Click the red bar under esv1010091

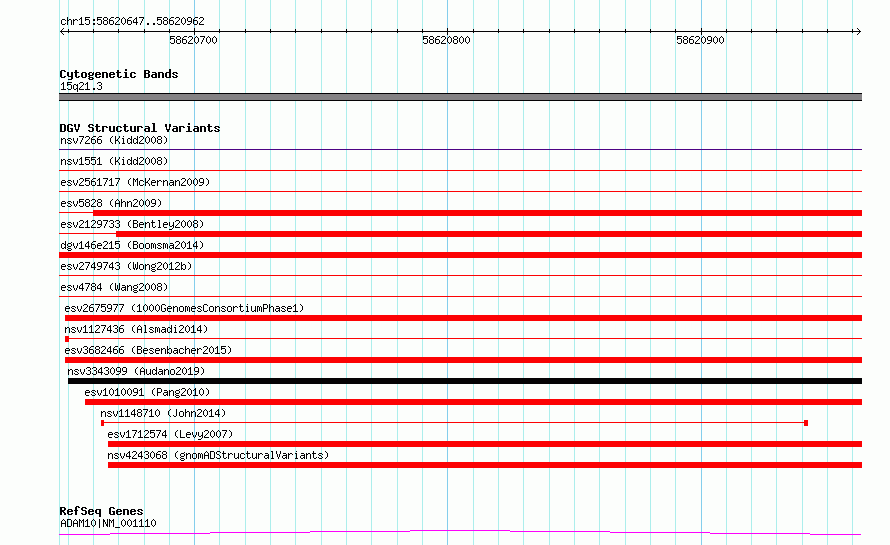pos(473,402)
